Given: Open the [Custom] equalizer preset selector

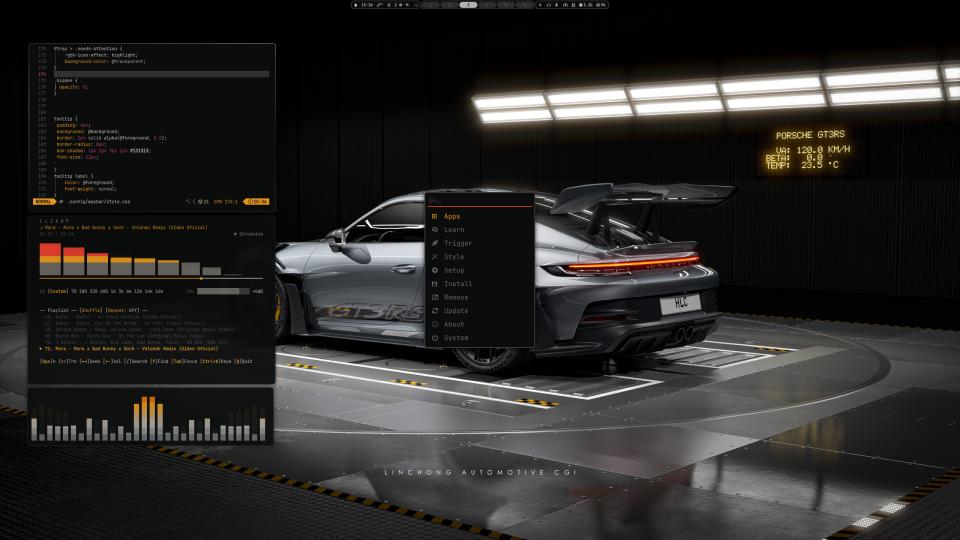Looking at the screenshot, I should (56, 291).
